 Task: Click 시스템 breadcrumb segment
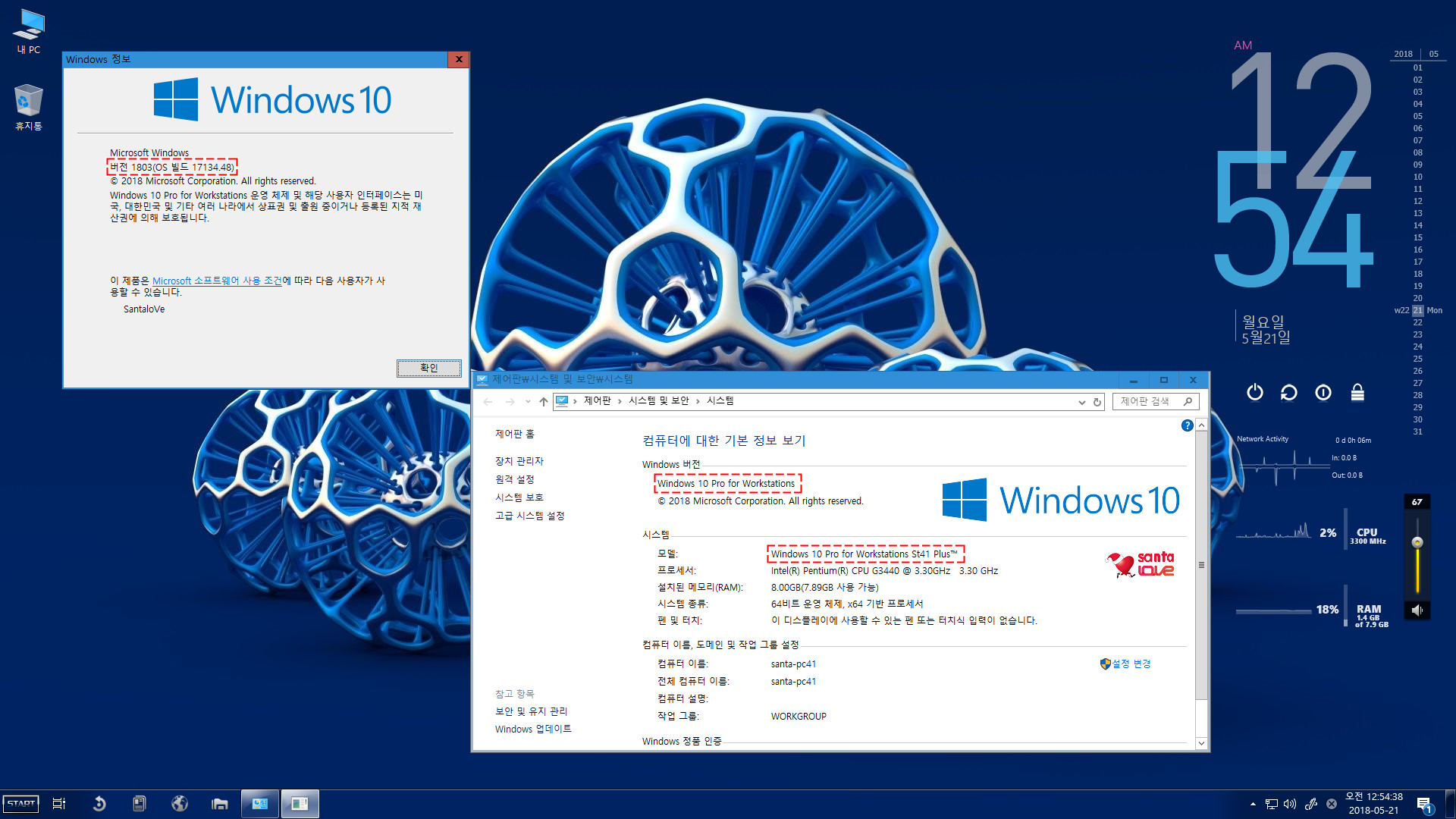click(x=720, y=401)
